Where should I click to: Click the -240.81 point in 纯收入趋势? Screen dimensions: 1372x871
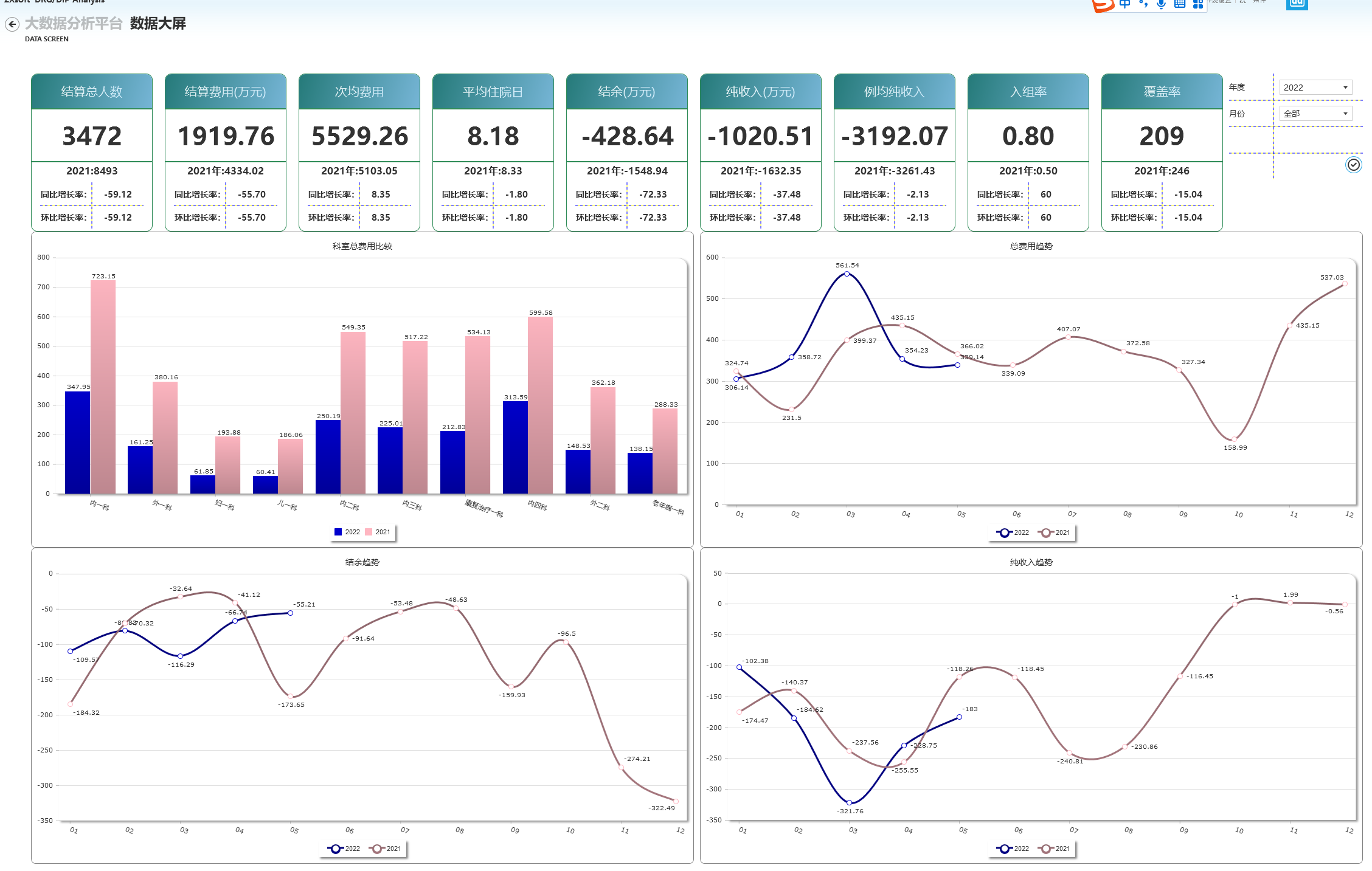point(1070,753)
